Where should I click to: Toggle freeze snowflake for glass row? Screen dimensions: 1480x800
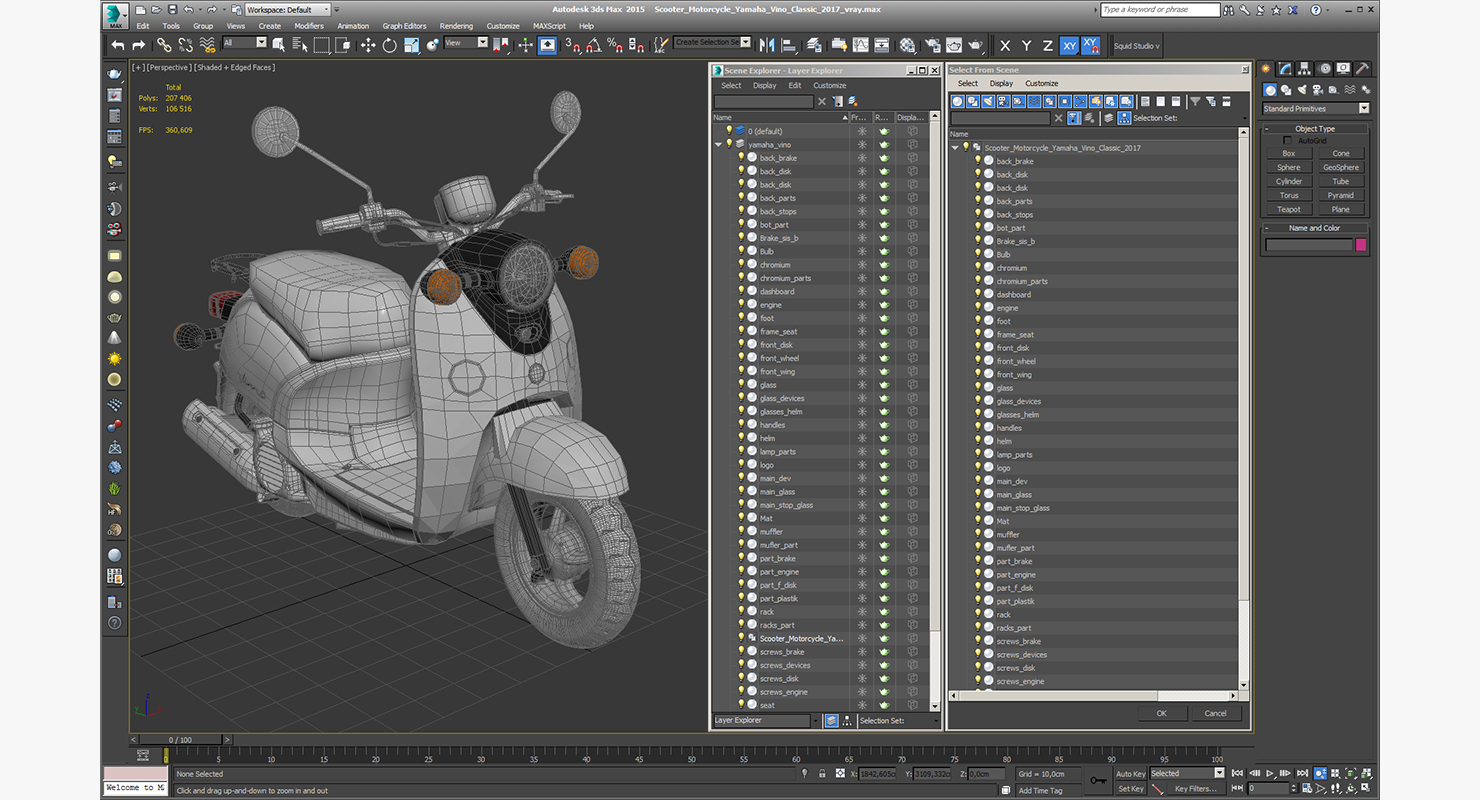[862, 385]
